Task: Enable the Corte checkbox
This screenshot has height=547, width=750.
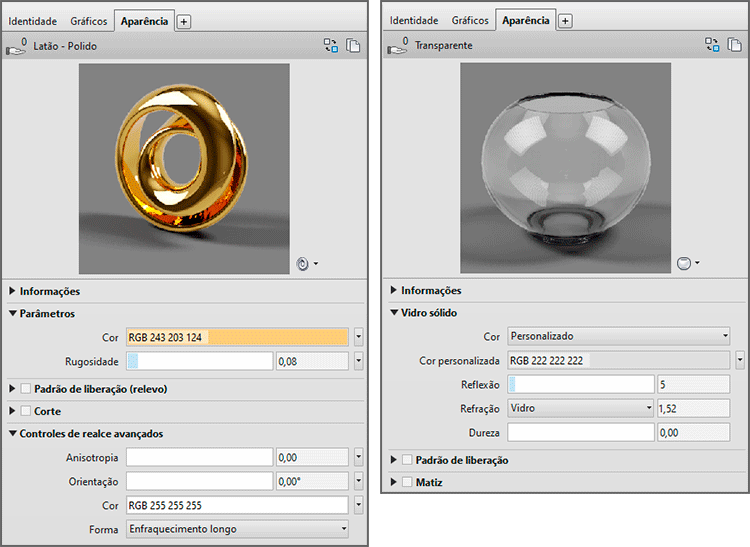Action: pyautogui.click(x=26, y=411)
